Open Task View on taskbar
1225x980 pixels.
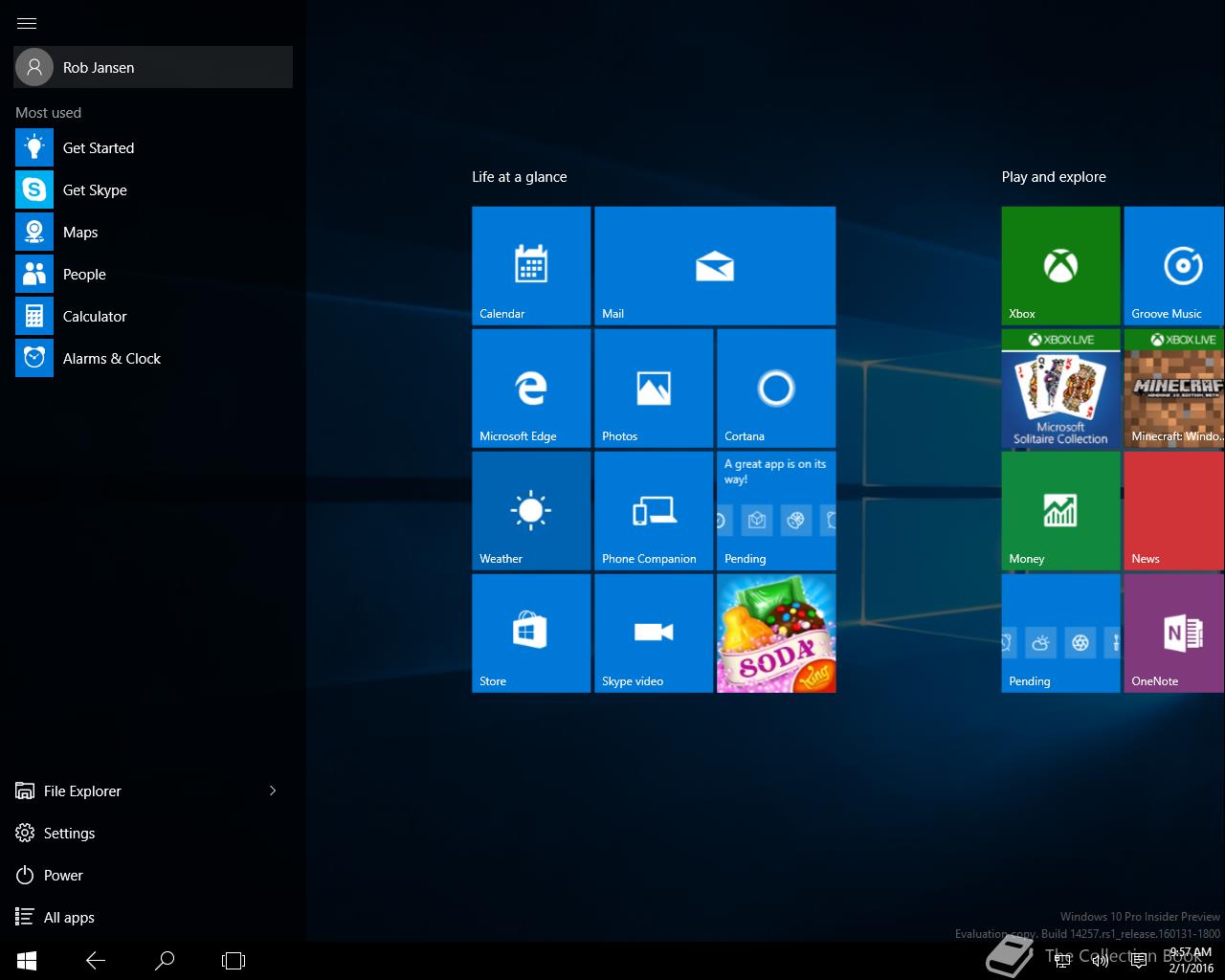tap(234, 960)
